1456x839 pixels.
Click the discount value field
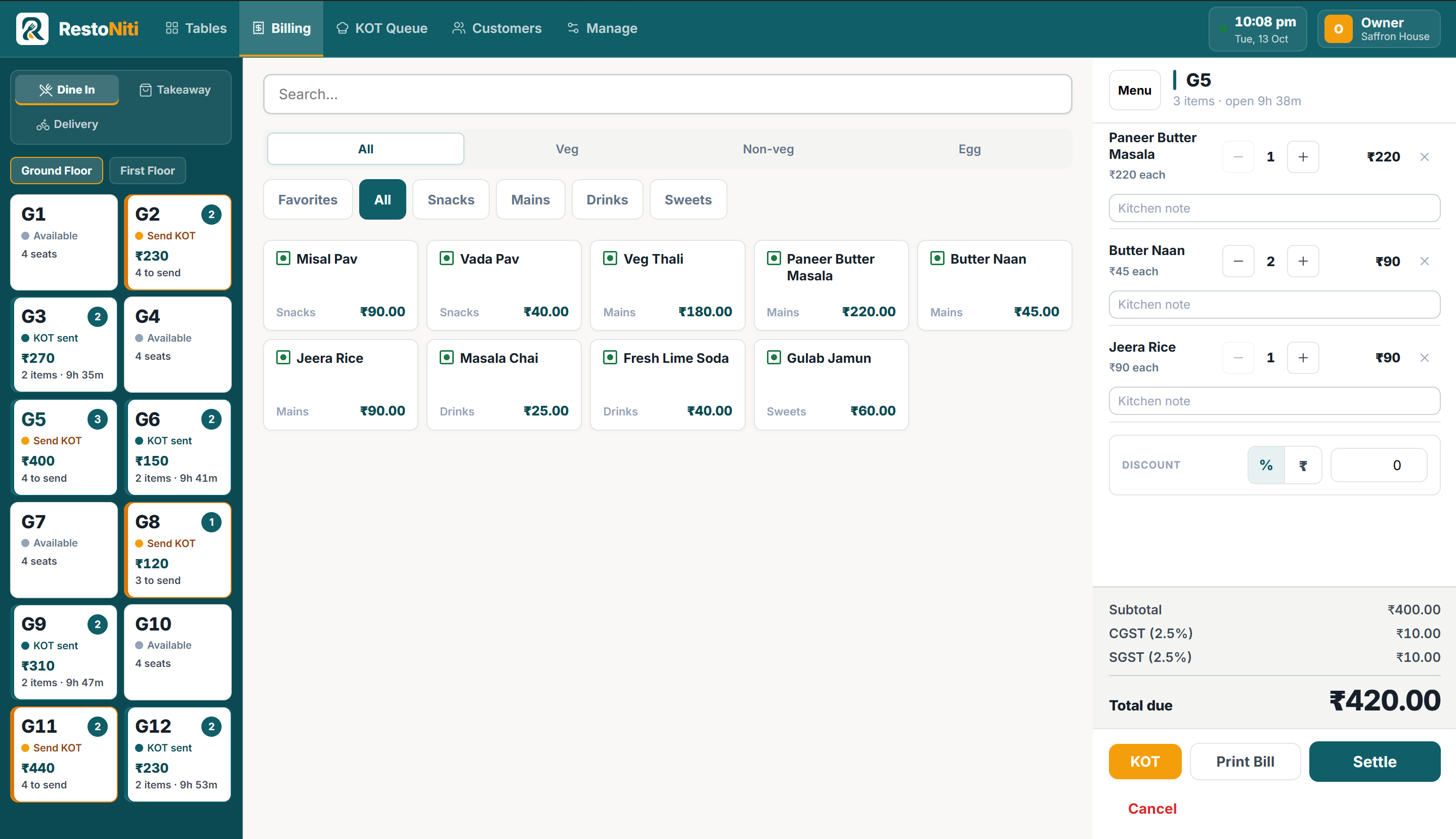point(1378,465)
